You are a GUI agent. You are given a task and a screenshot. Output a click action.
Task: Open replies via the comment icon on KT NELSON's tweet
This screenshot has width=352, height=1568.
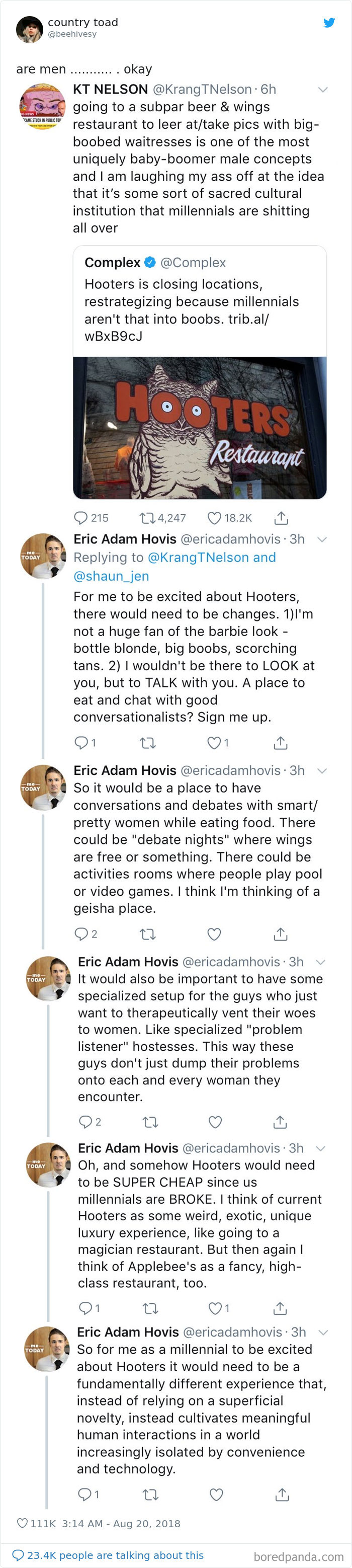[x=81, y=518]
